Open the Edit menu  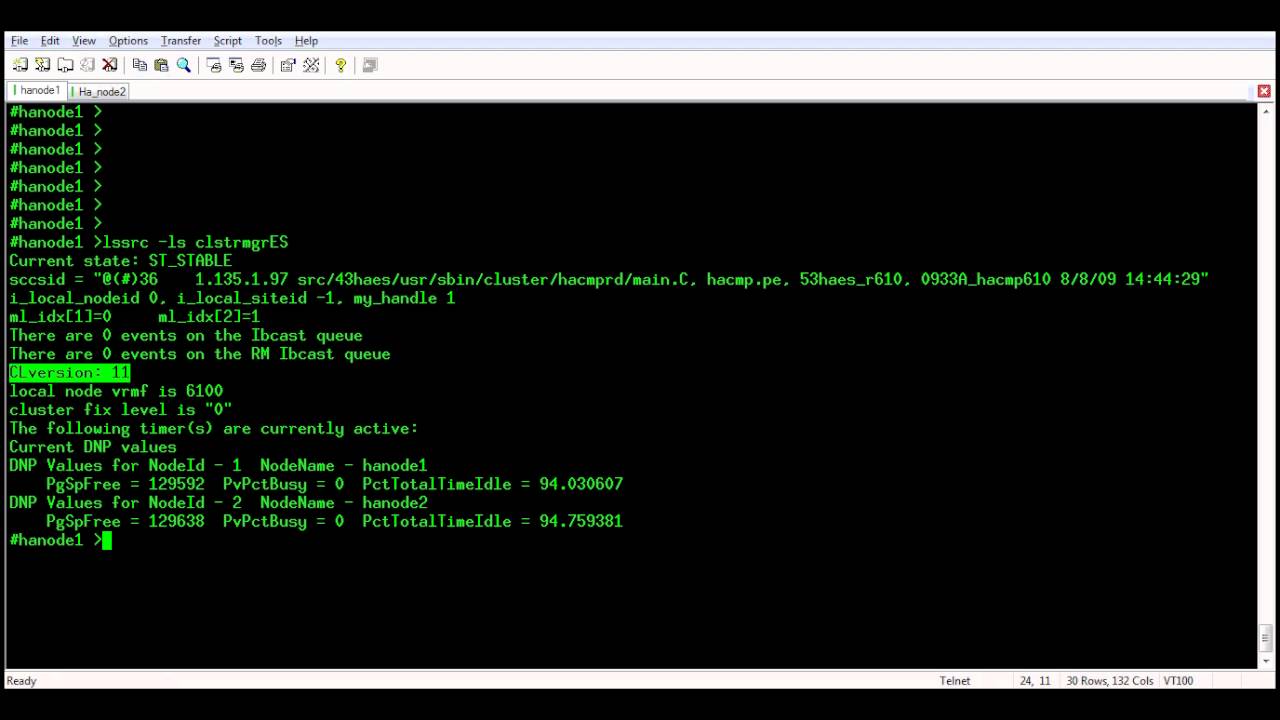click(x=50, y=41)
